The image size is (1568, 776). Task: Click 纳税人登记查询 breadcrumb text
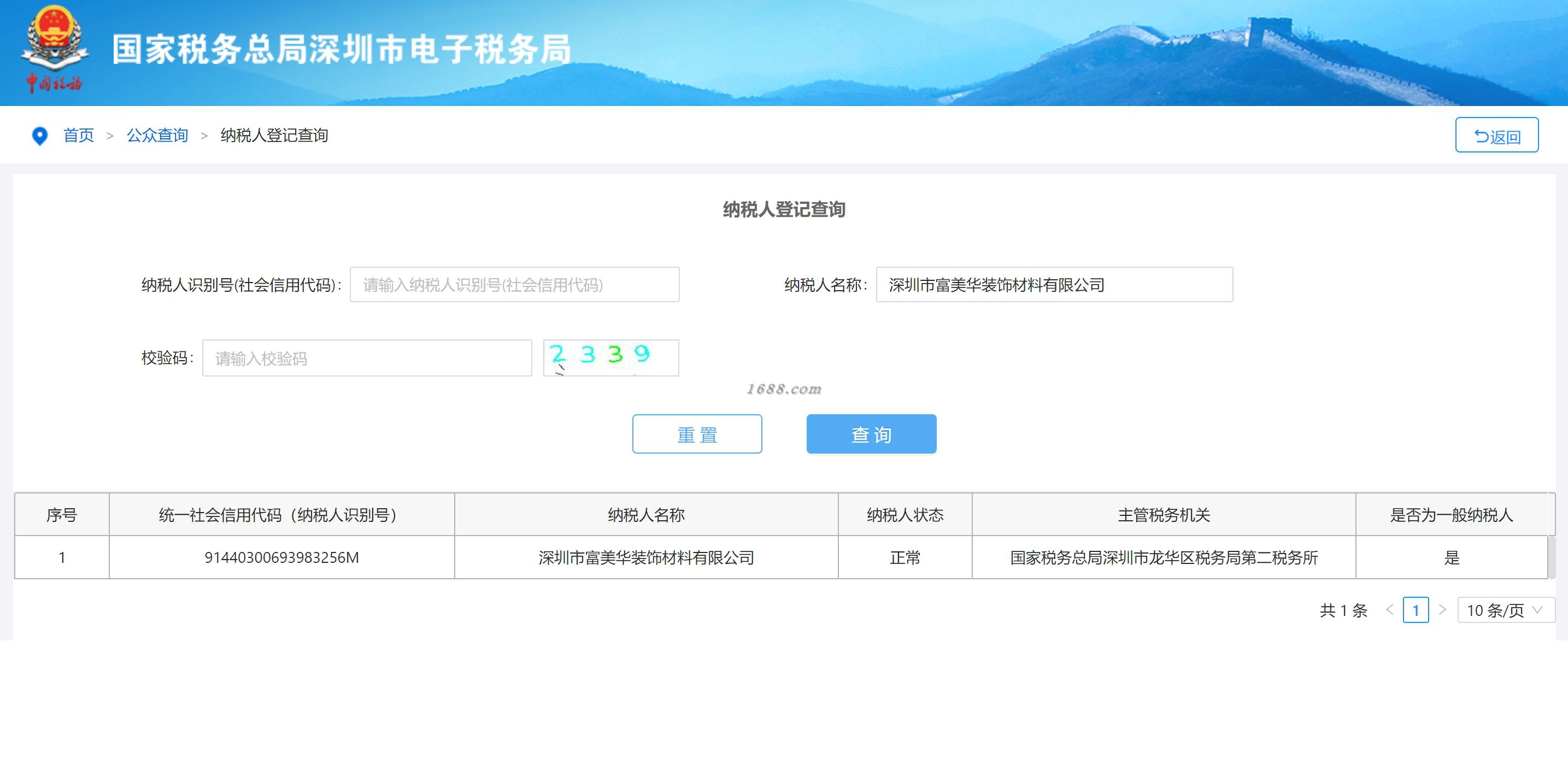[274, 135]
